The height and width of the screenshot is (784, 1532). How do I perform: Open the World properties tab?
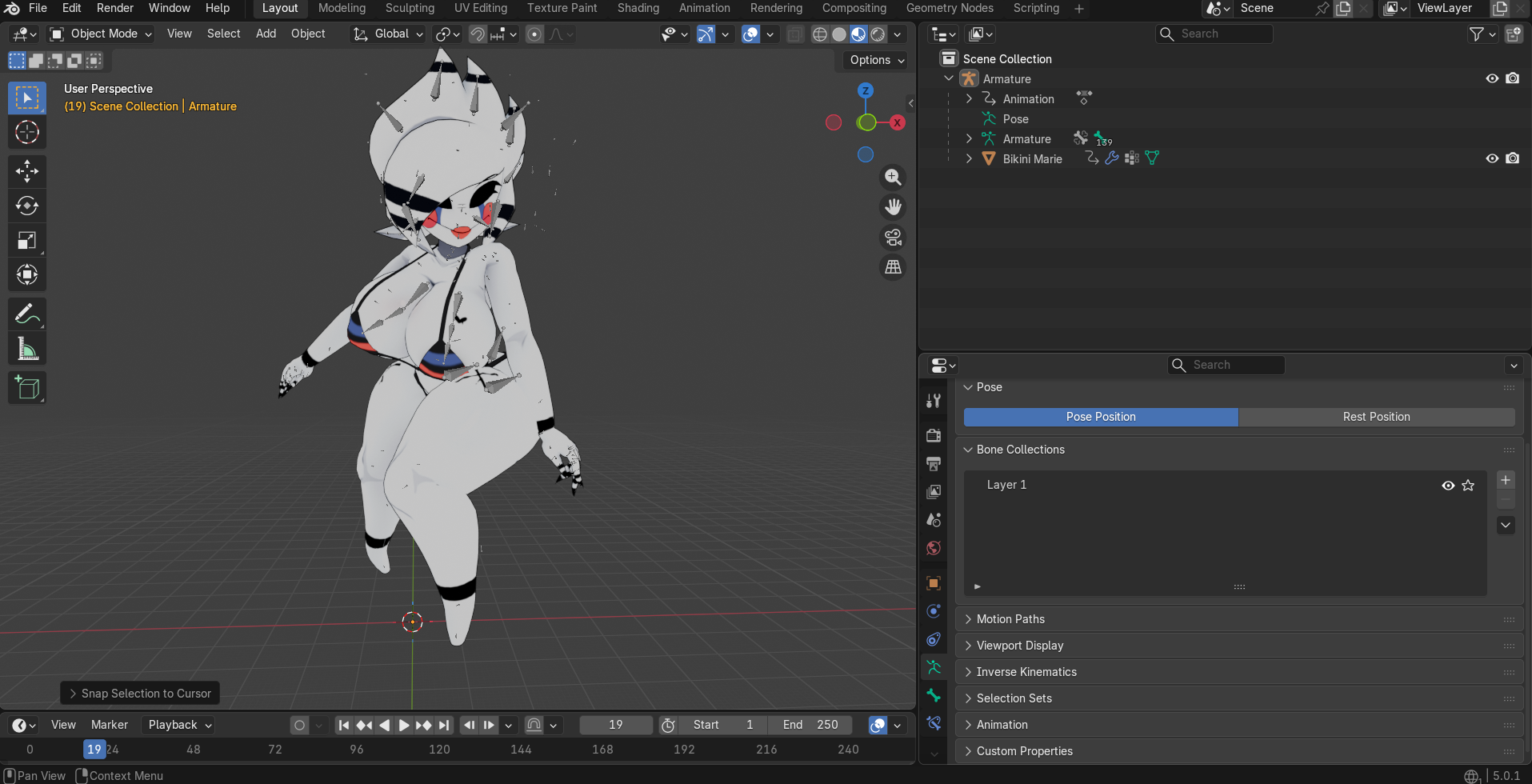tap(934, 548)
